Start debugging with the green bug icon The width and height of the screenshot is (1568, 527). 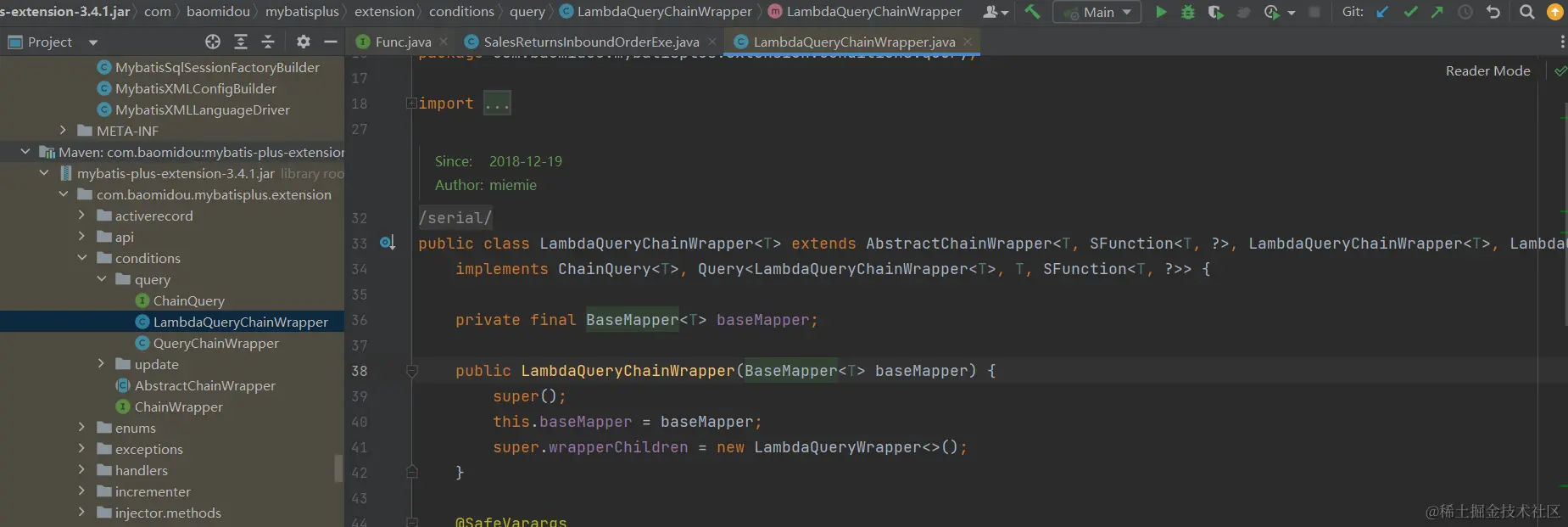point(1188,12)
